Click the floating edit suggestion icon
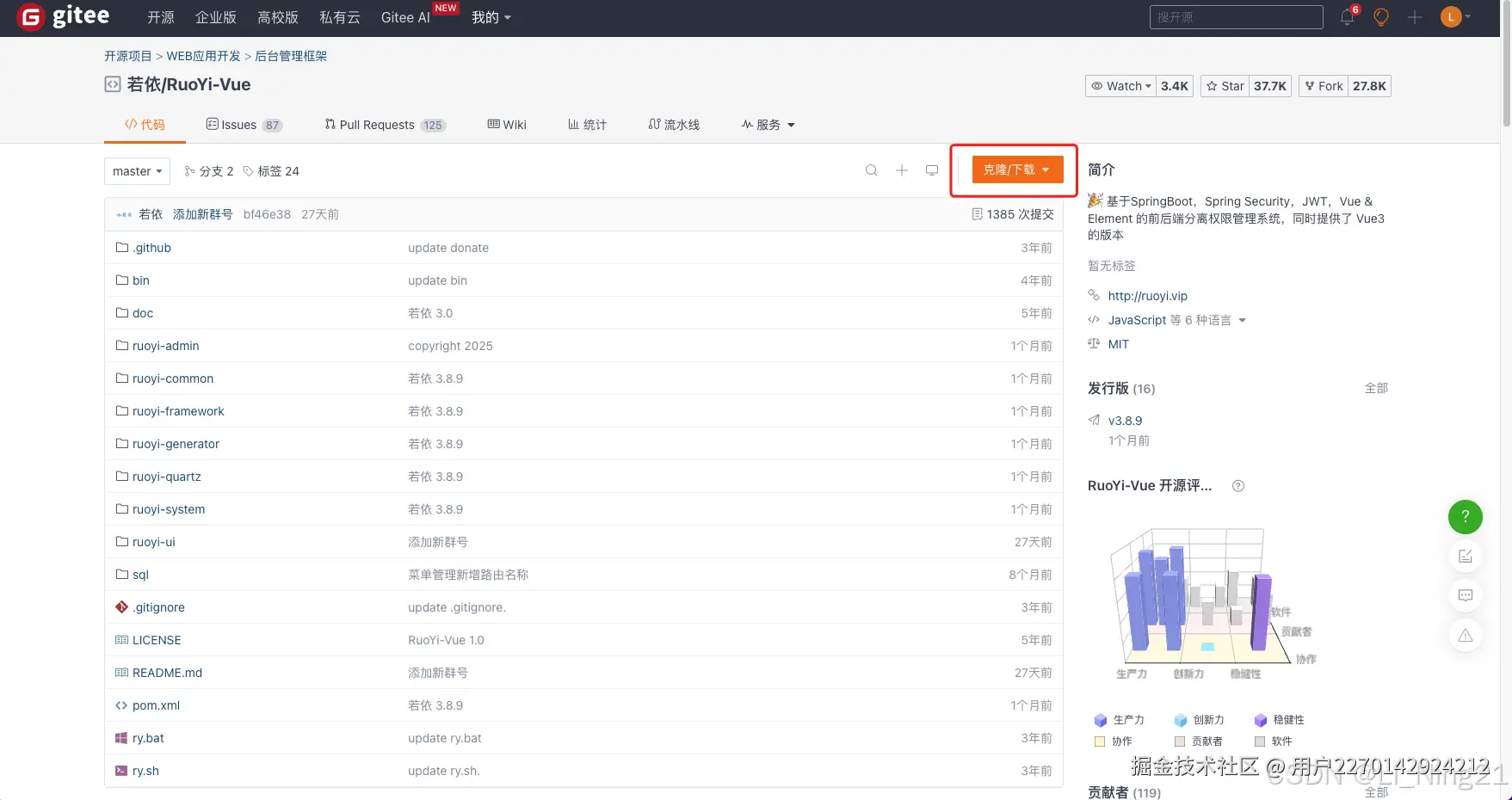 point(1466,556)
